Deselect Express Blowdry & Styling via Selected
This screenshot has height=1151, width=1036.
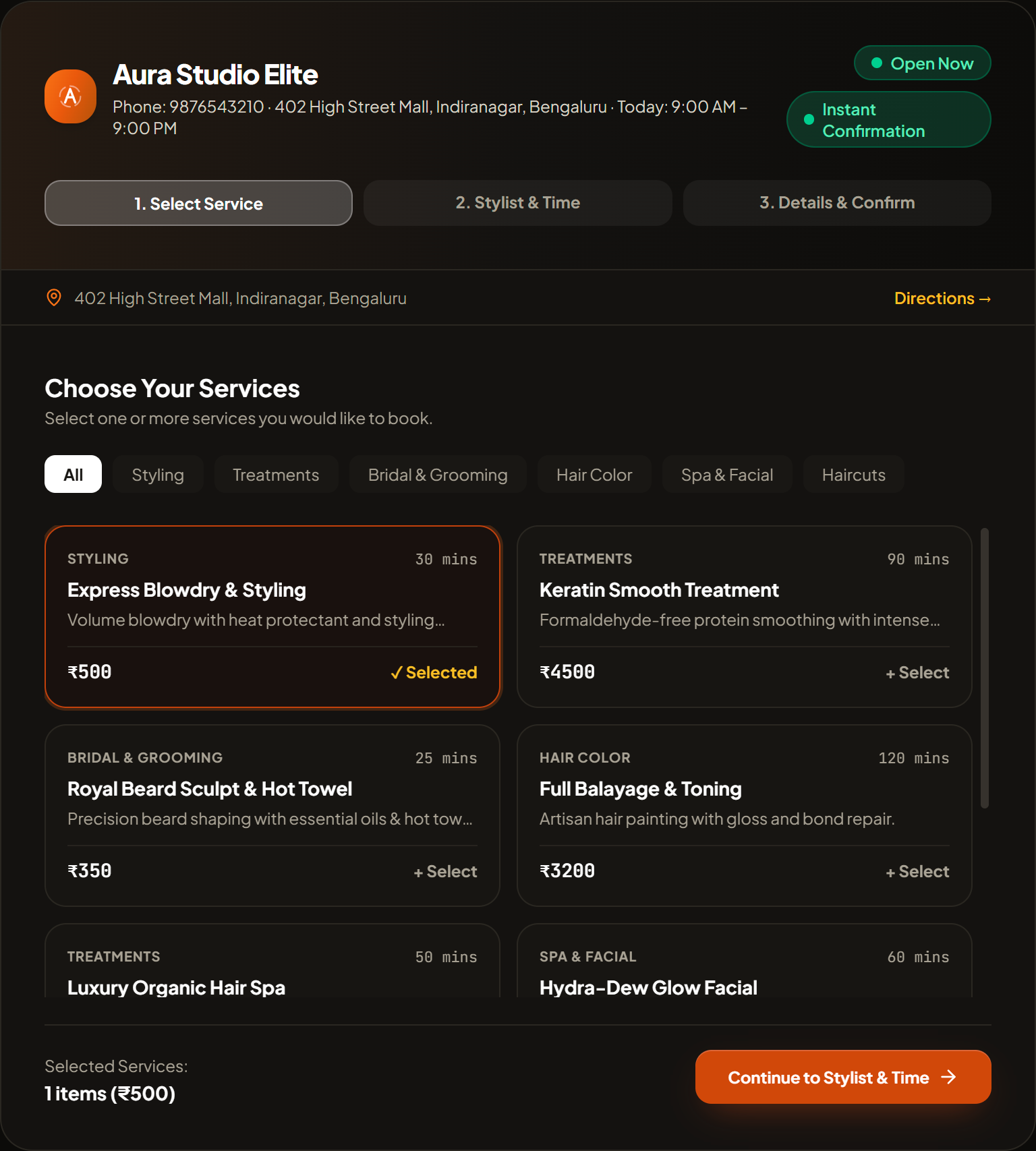434,672
